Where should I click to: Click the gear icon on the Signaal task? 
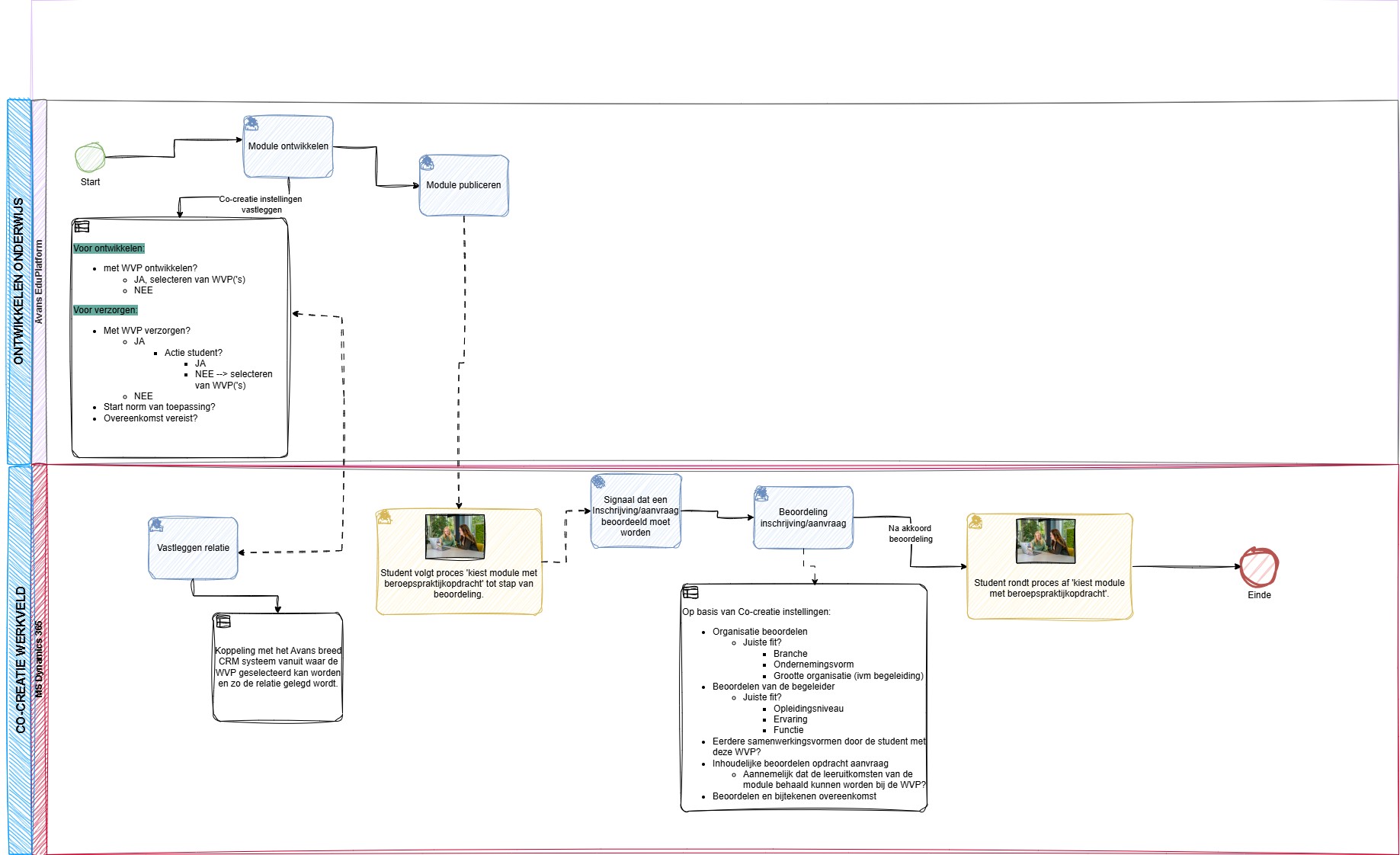[599, 482]
